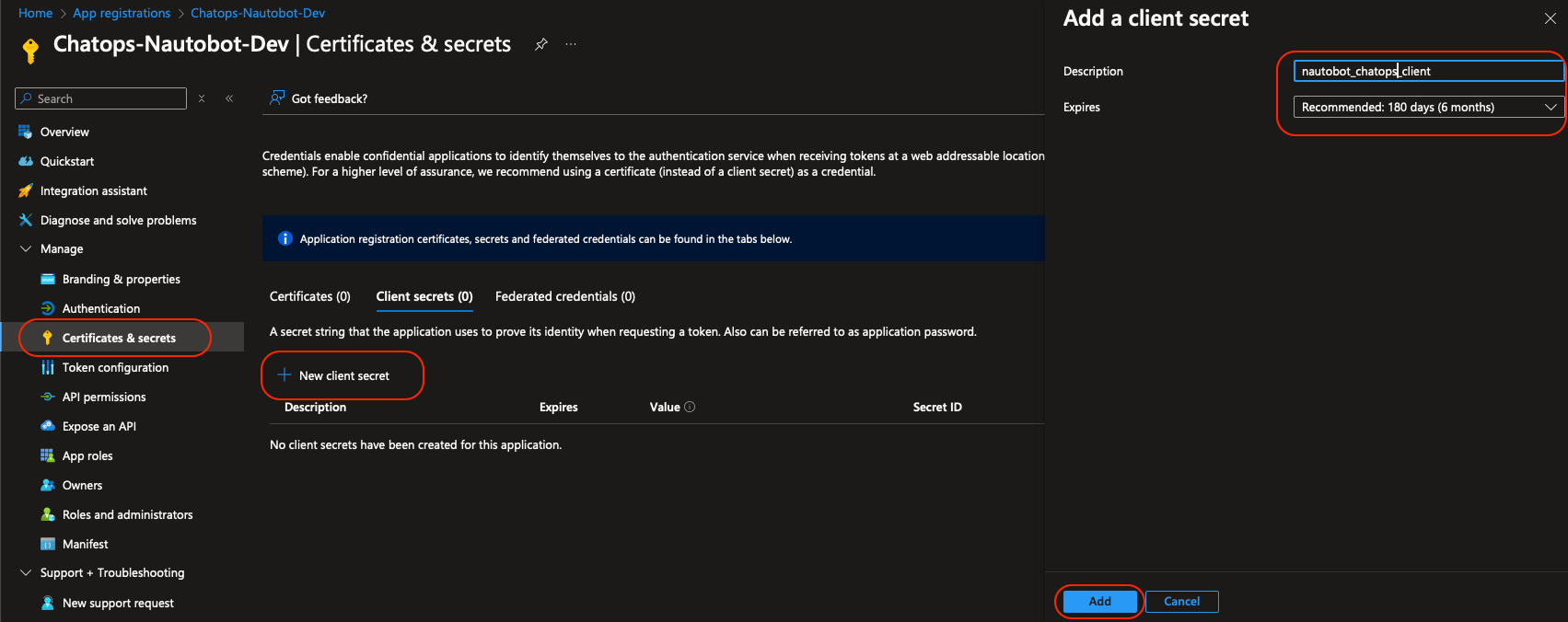Viewport: 1568px width, 622px height.
Task: Click the Secret ID column header
Action: point(937,407)
